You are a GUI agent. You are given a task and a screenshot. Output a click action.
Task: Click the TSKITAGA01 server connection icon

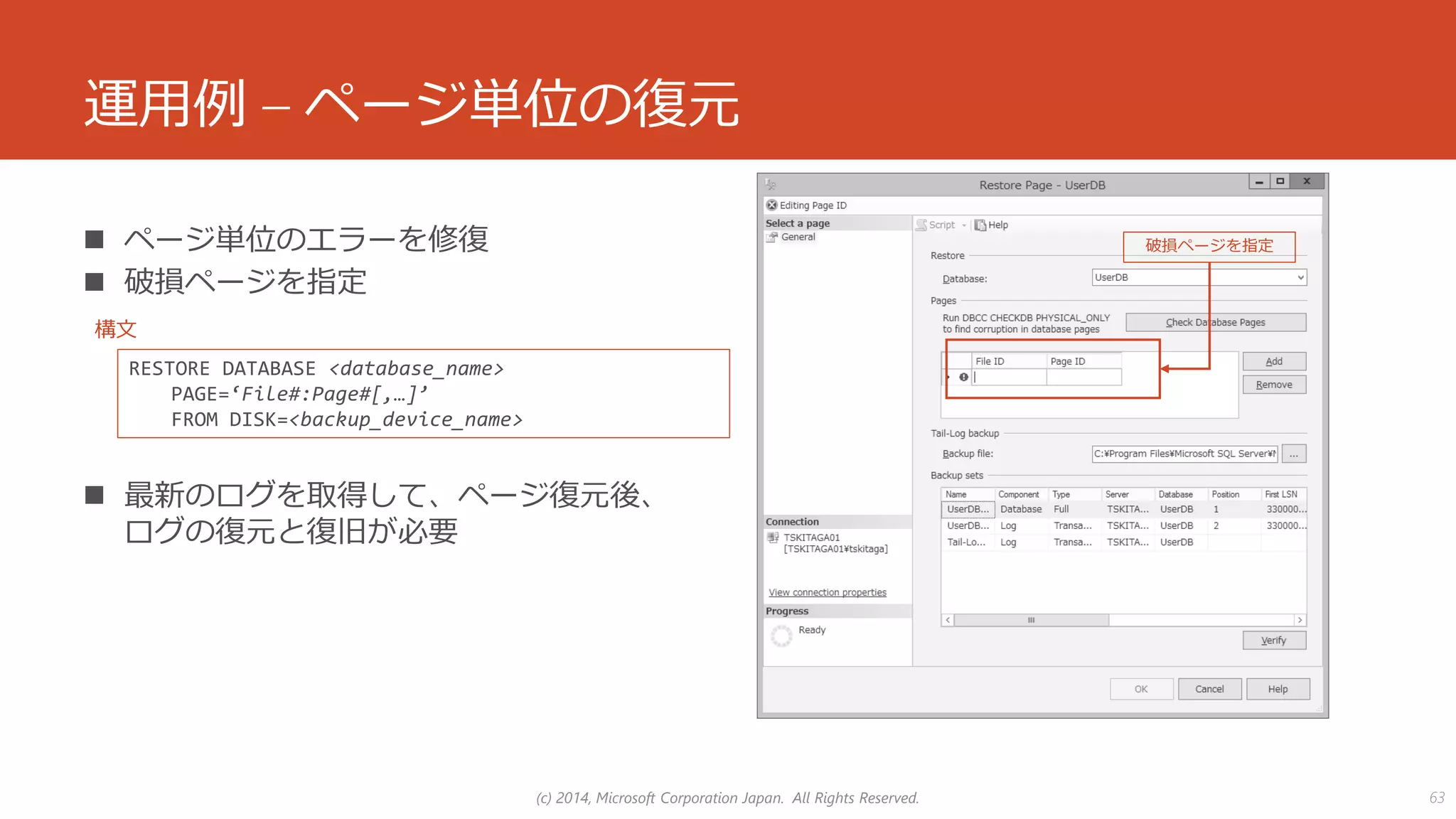(773, 538)
